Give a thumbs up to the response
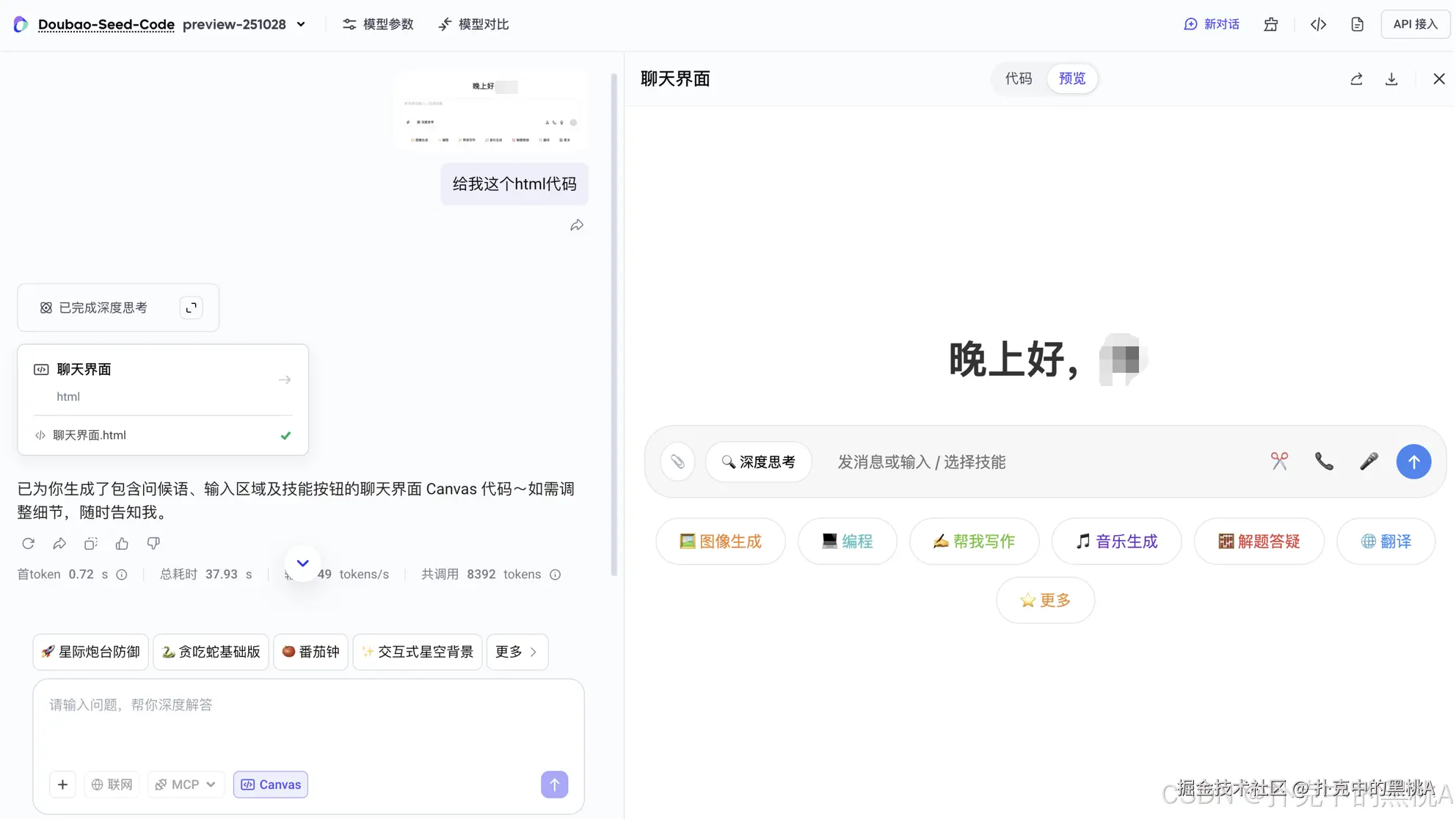 pyautogui.click(x=122, y=543)
